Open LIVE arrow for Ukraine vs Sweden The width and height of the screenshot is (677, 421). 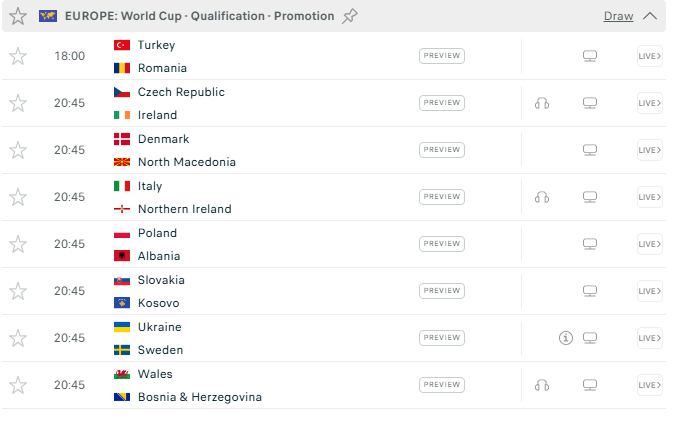click(649, 338)
